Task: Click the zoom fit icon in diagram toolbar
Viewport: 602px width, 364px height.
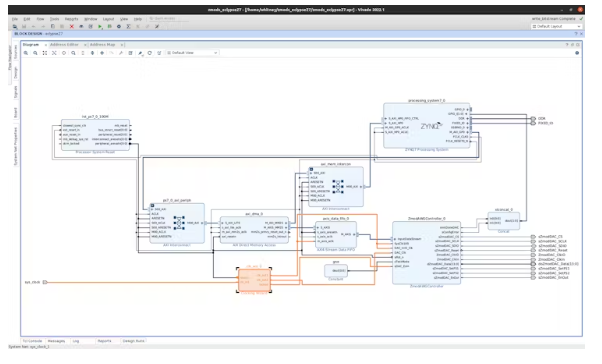Action: tap(45, 53)
